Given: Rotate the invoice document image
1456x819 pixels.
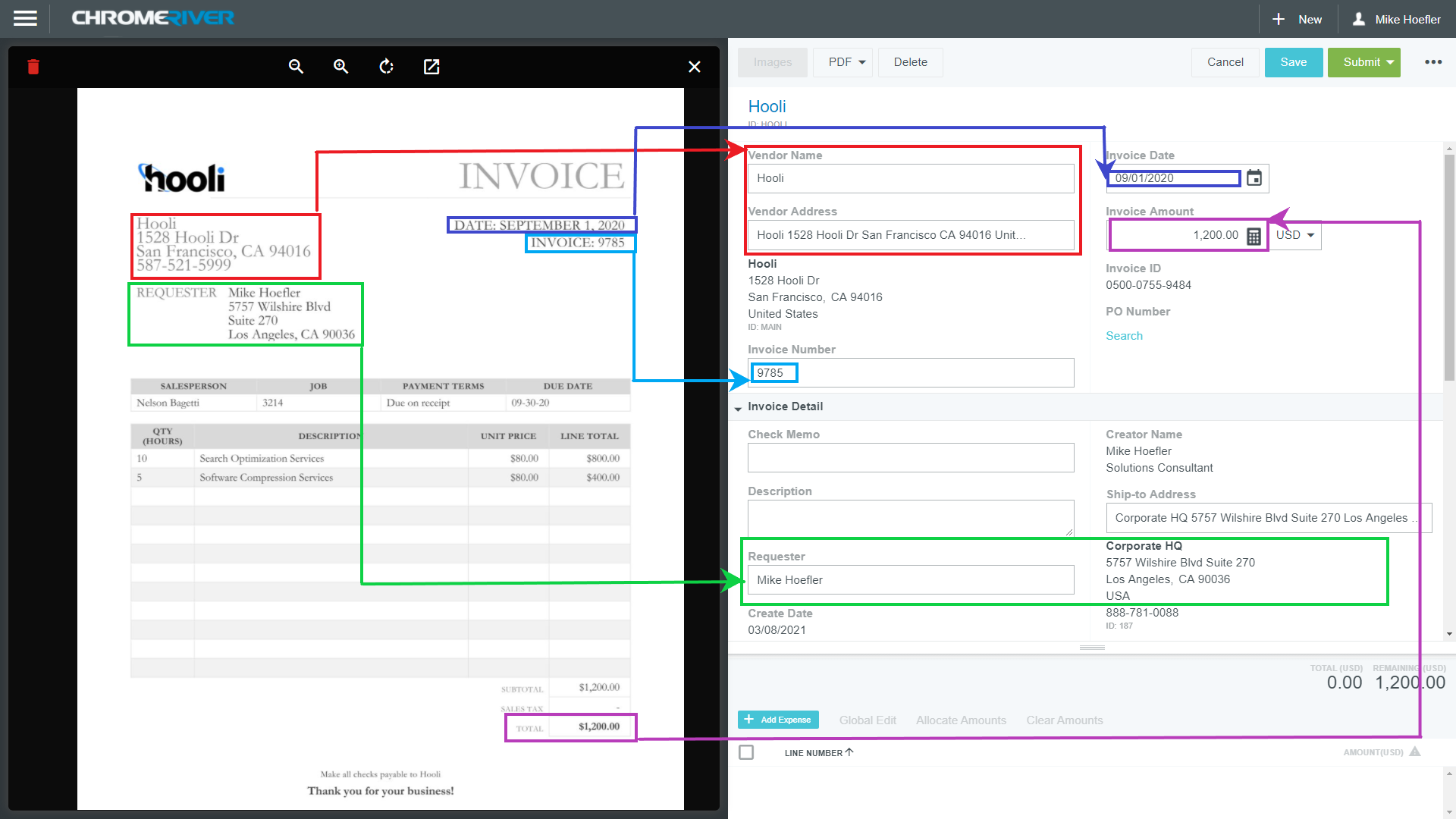Looking at the screenshot, I should point(386,67).
